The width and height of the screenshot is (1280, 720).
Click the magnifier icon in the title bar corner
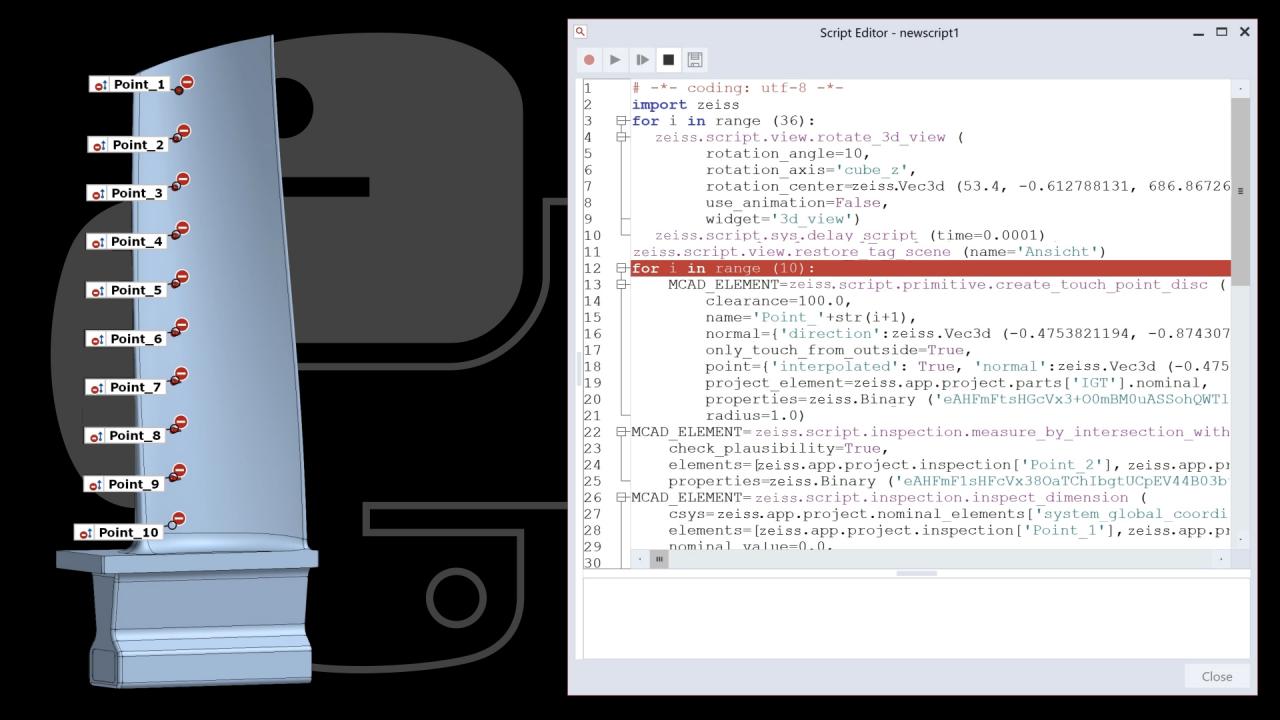tap(579, 31)
